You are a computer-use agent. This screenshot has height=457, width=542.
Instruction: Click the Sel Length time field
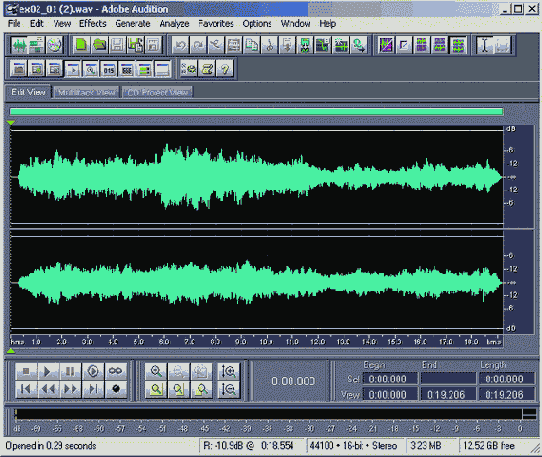click(x=506, y=379)
